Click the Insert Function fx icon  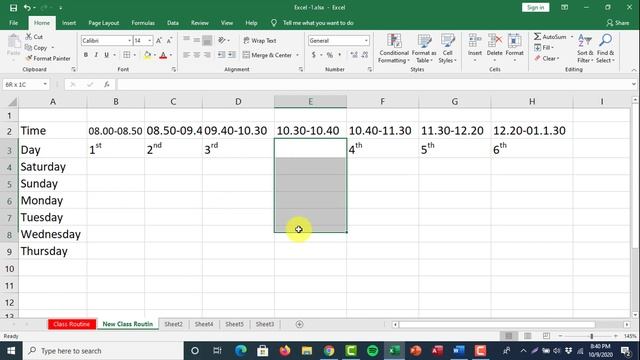[107, 84]
